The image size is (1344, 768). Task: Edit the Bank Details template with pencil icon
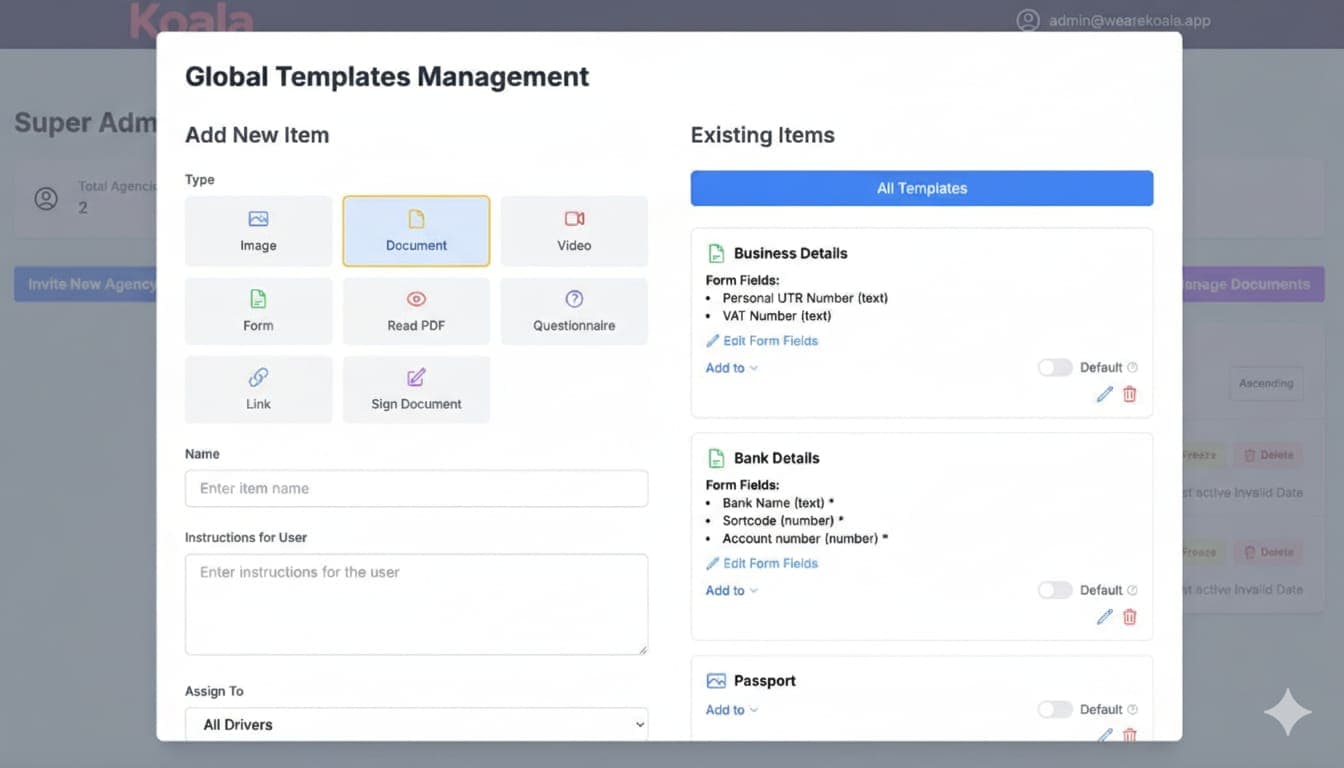click(1104, 617)
